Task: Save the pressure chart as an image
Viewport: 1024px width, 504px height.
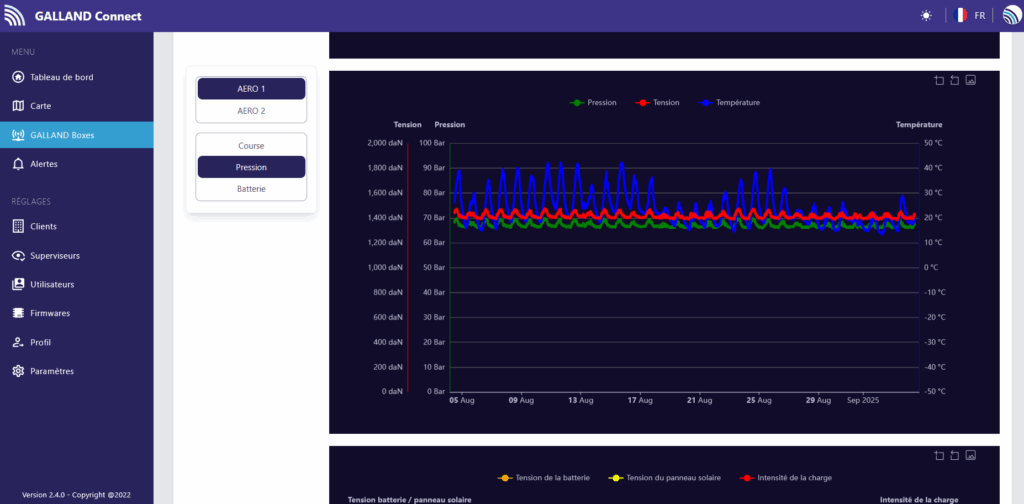Action: [x=970, y=81]
